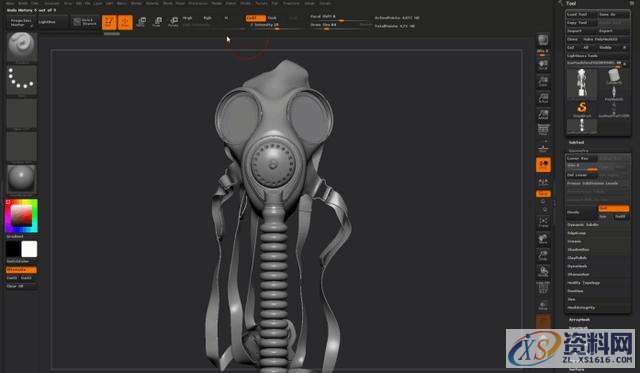Open the Document menu
640x373 pixels.
(x=52, y=3)
